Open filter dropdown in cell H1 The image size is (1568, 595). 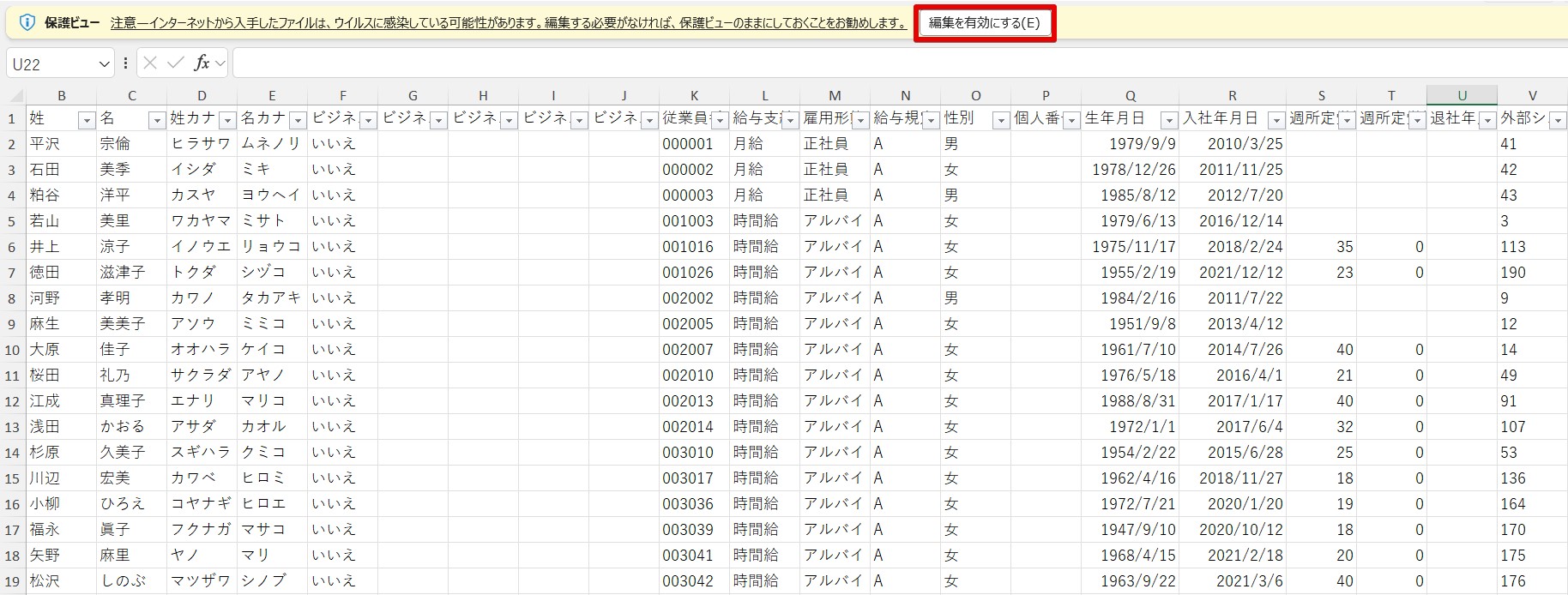coord(509,120)
